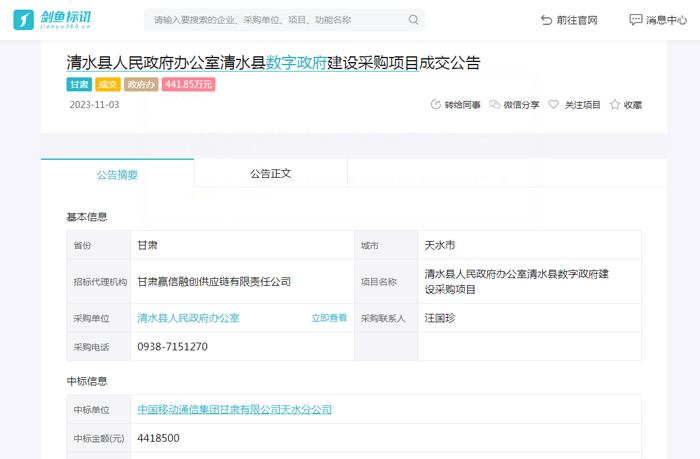This screenshot has width=700, height=459.
Task: Click the 关注项目 heart icon
Action: coord(554,104)
